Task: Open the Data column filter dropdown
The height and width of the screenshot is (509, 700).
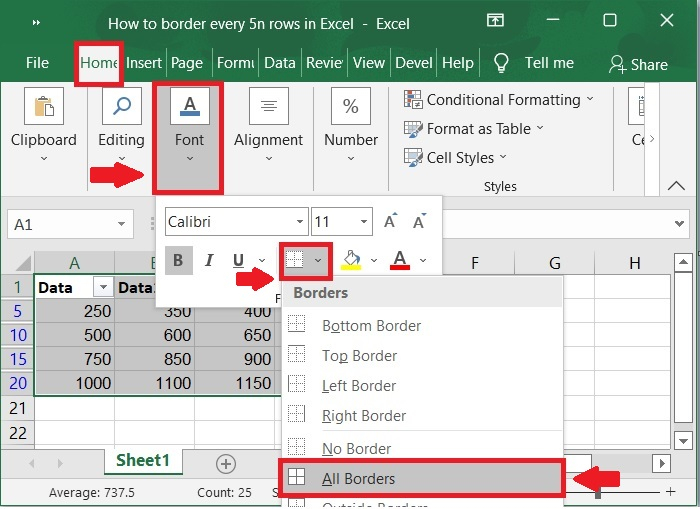Action: coord(103,287)
